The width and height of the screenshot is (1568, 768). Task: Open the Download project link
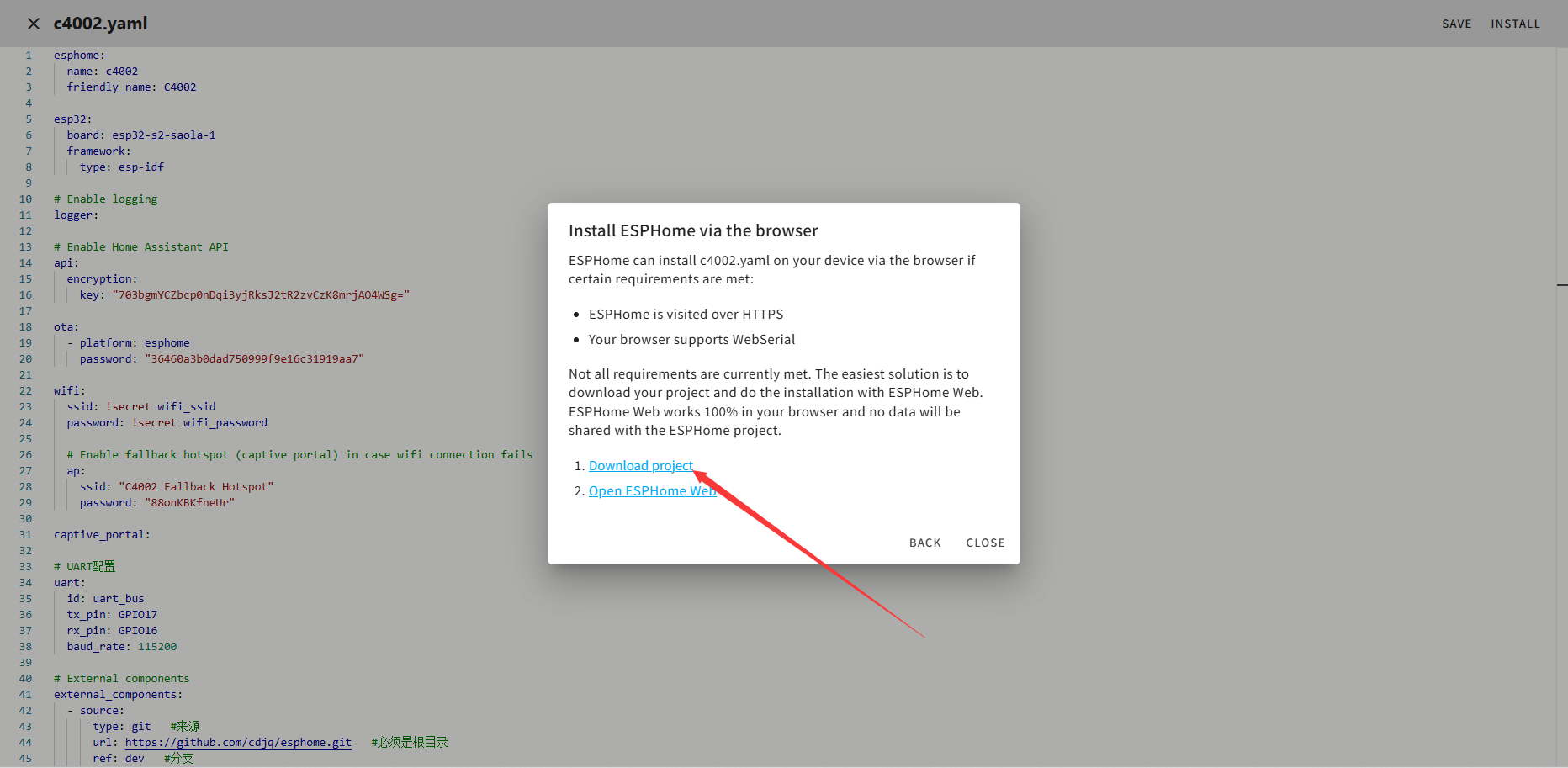(640, 466)
